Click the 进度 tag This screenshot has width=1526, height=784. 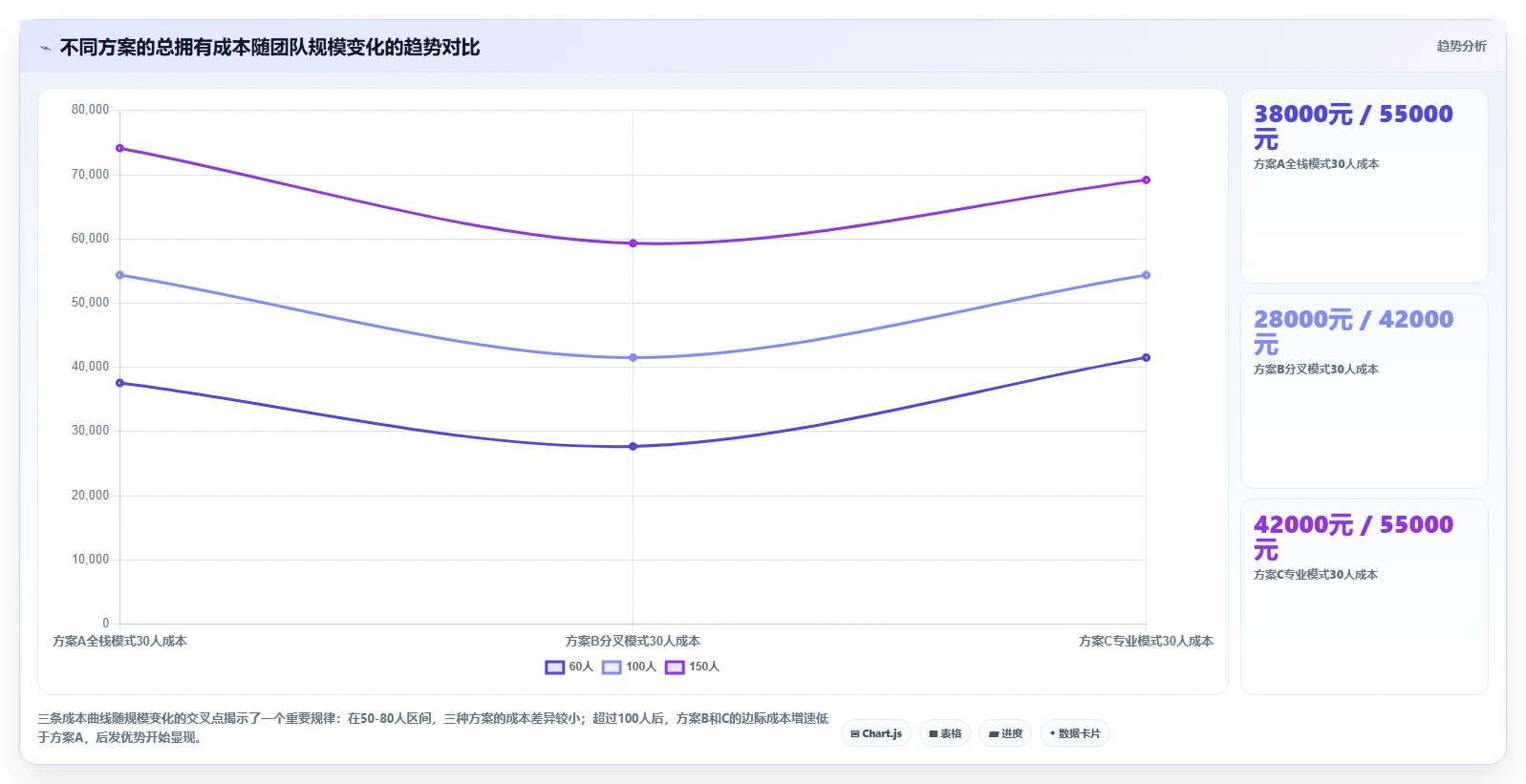tap(1005, 733)
